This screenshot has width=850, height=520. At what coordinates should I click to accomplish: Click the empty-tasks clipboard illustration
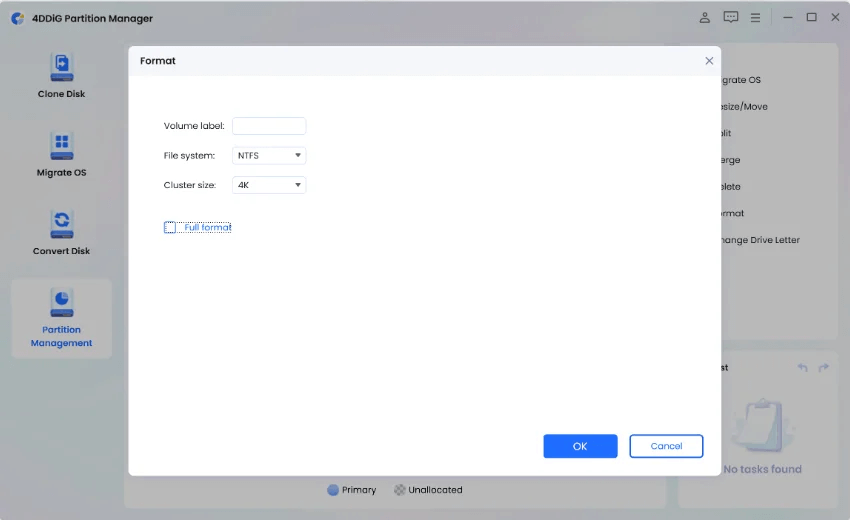[x=763, y=426]
